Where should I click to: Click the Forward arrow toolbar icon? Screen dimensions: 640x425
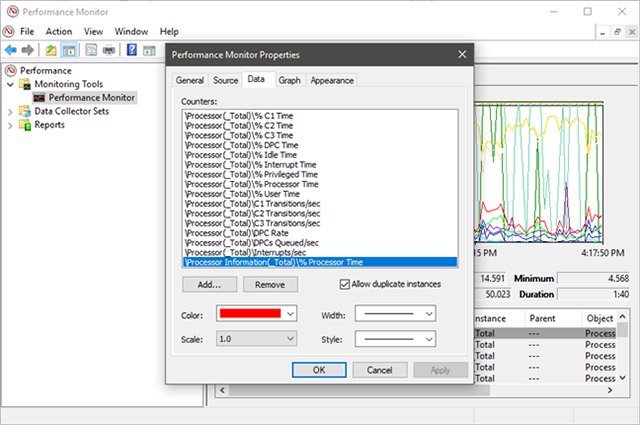tap(28, 50)
